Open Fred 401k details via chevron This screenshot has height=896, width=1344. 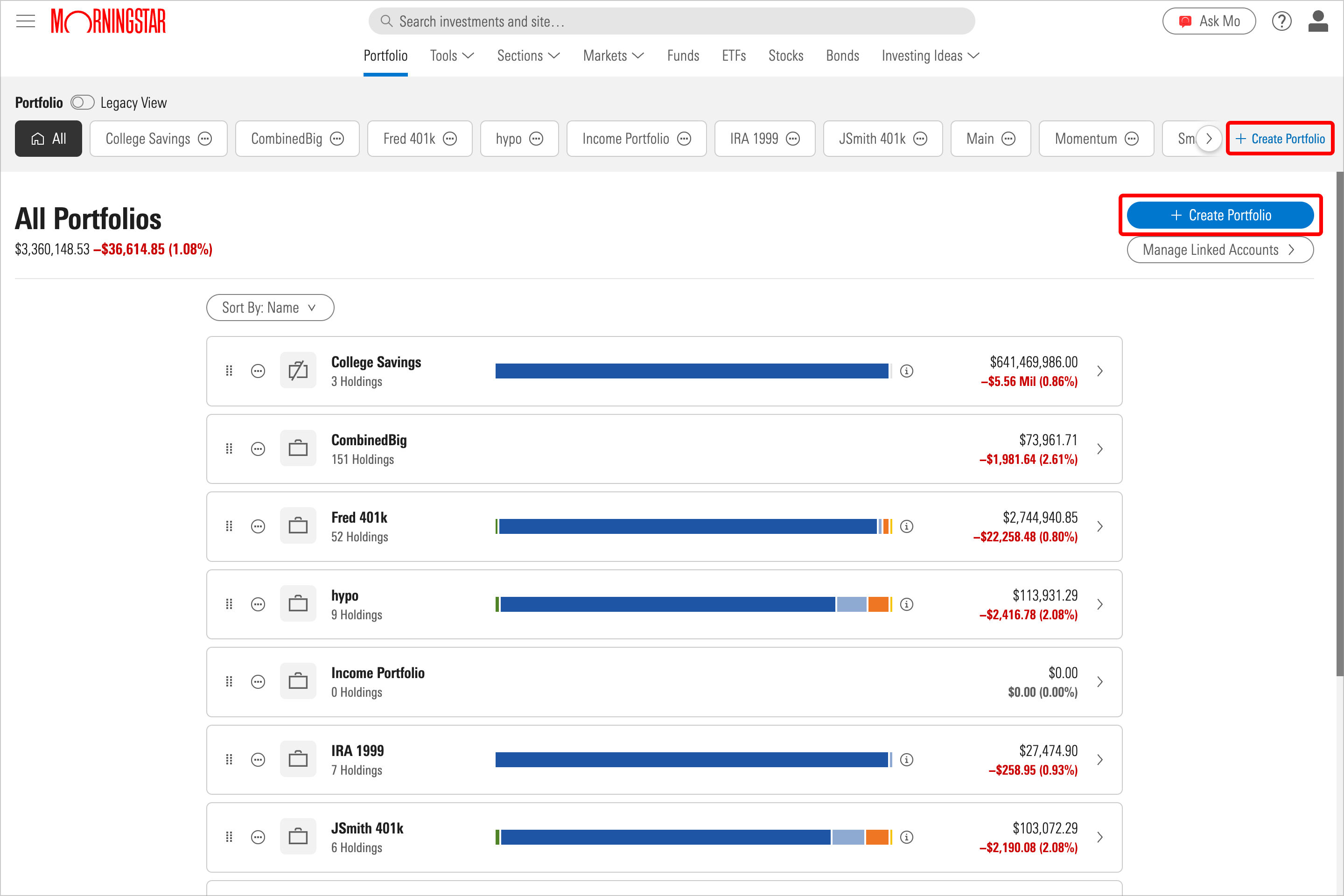1099,526
